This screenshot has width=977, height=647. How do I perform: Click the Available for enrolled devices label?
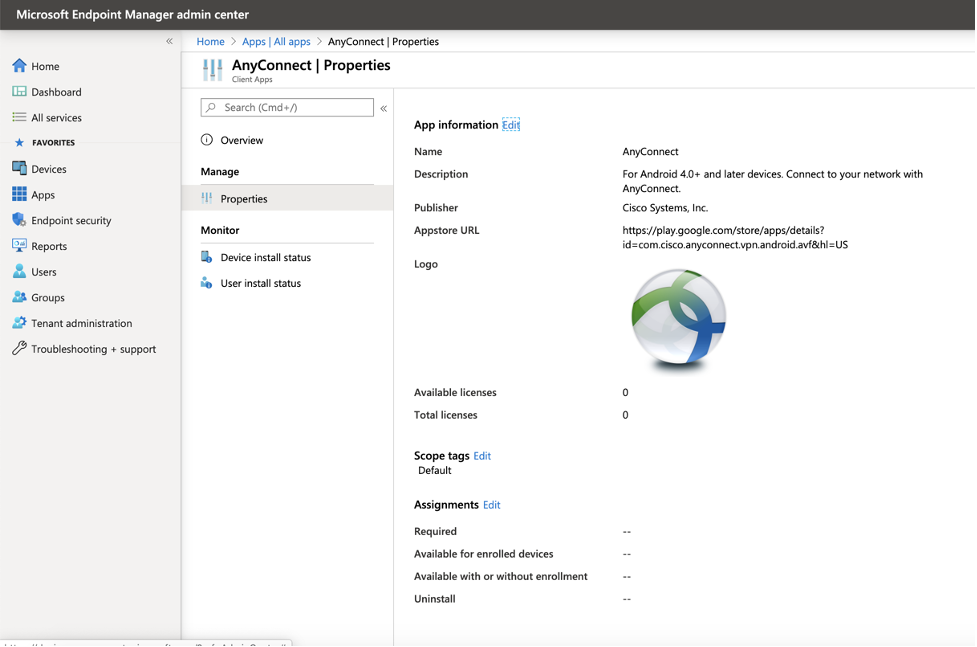pyautogui.click(x=484, y=554)
